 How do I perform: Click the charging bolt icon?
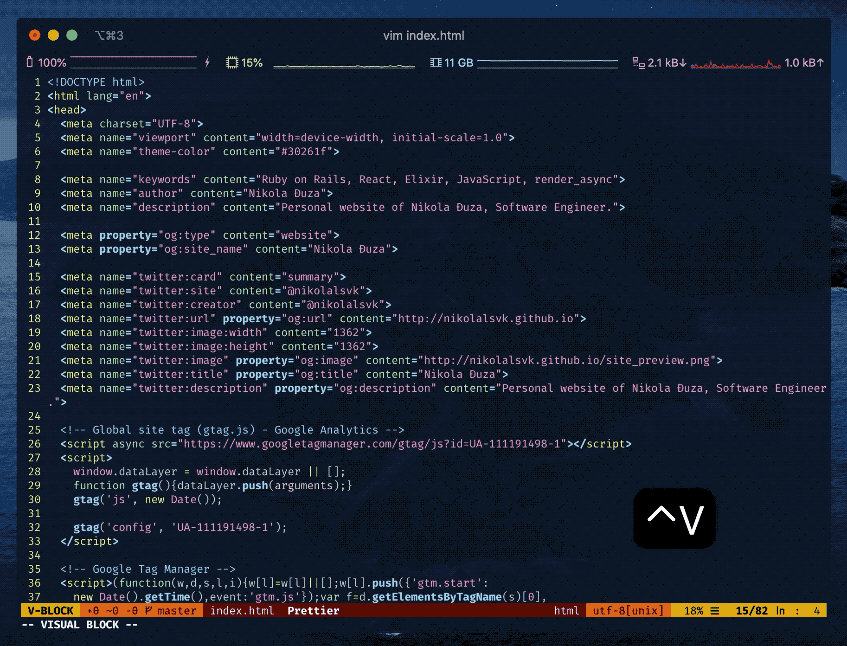[207, 63]
